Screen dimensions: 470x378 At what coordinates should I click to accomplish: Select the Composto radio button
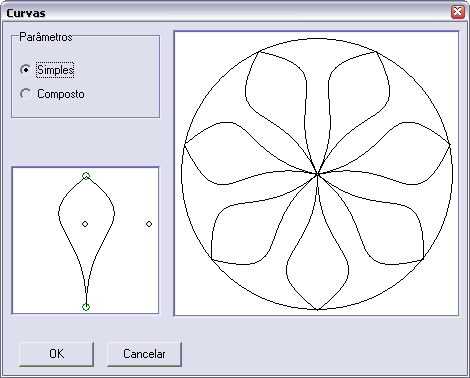tap(26, 94)
